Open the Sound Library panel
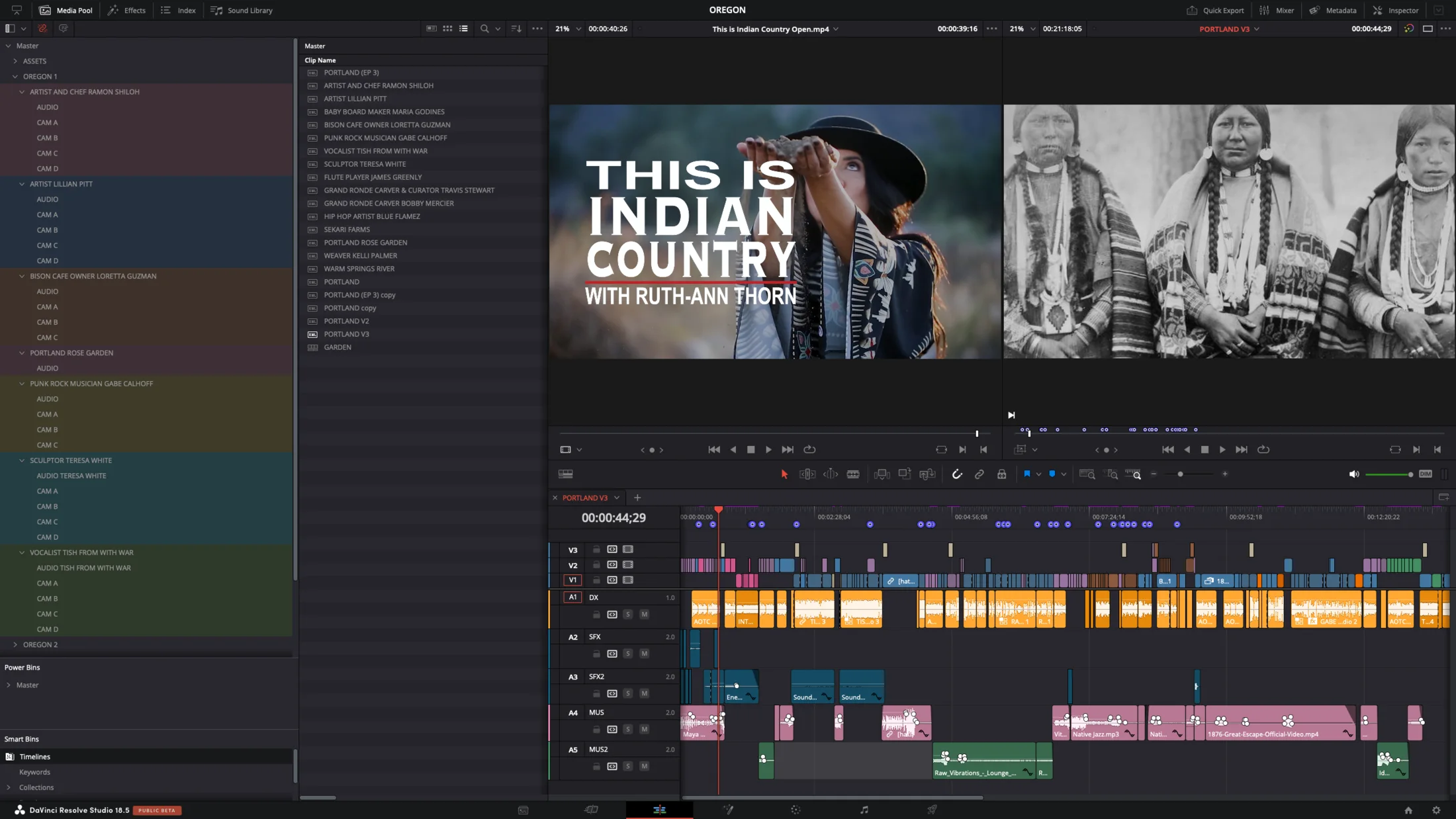This screenshot has width=1456, height=819. (x=242, y=11)
